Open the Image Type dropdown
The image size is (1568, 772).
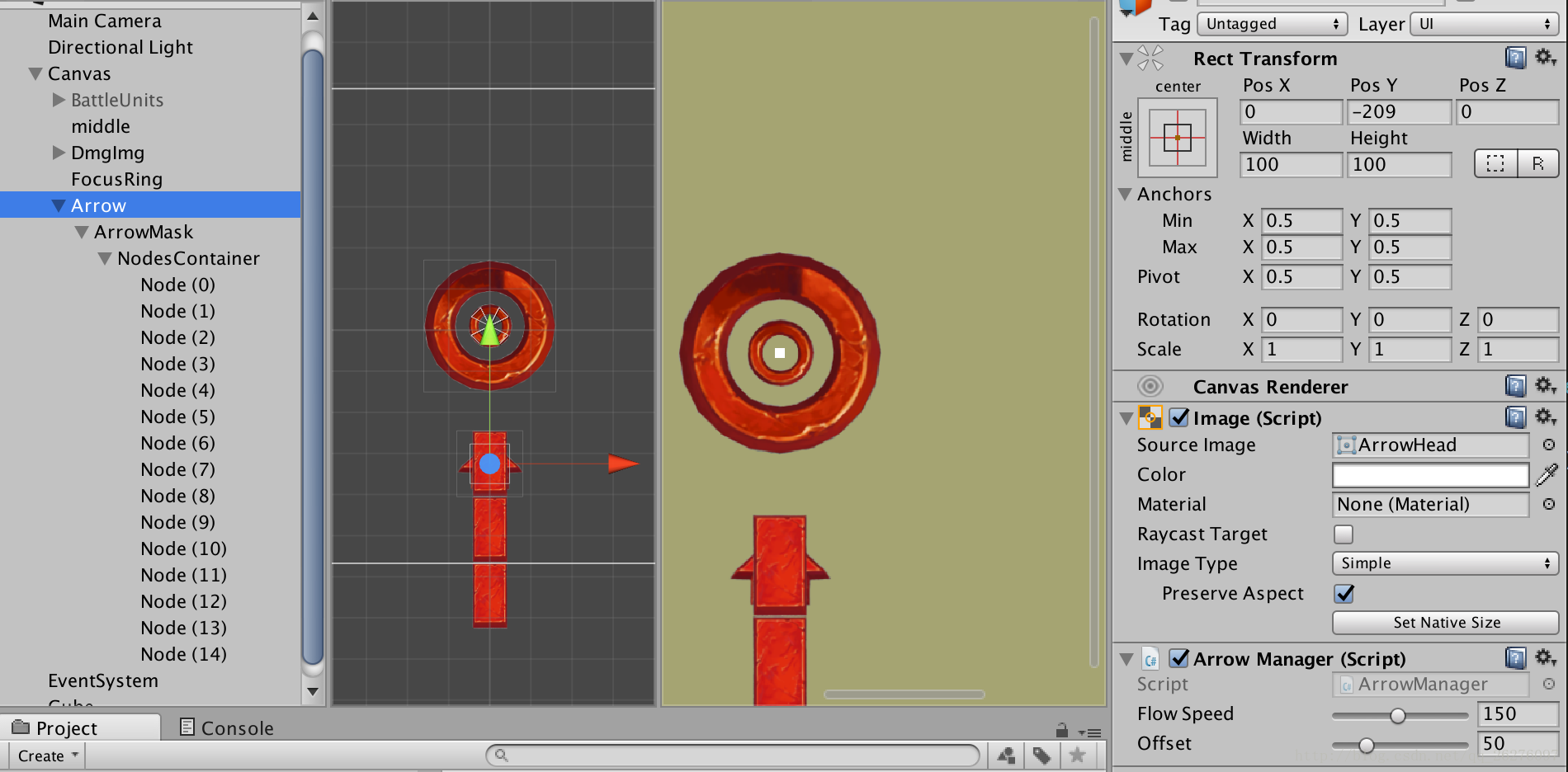(1445, 563)
